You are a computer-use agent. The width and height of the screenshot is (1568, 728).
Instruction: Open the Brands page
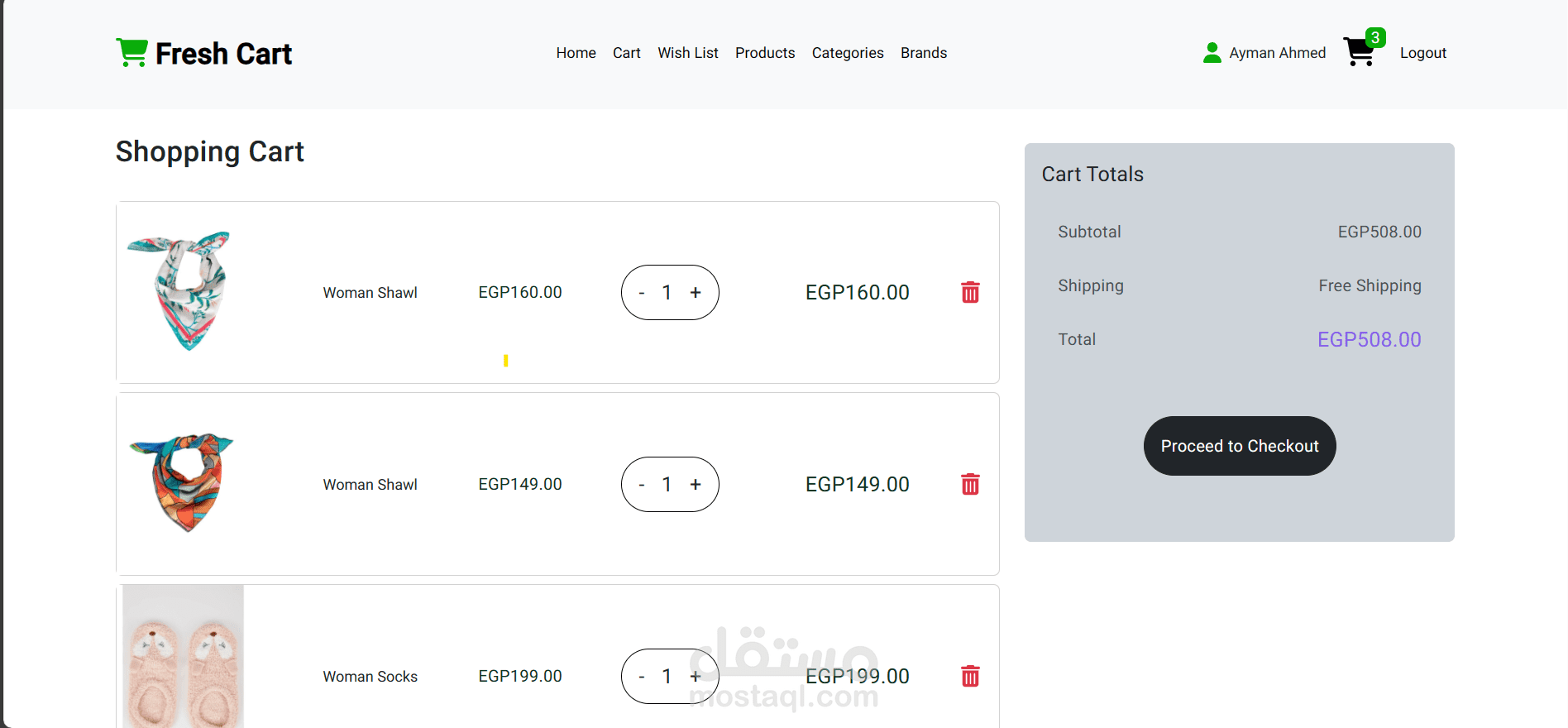click(x=924, y=53)
